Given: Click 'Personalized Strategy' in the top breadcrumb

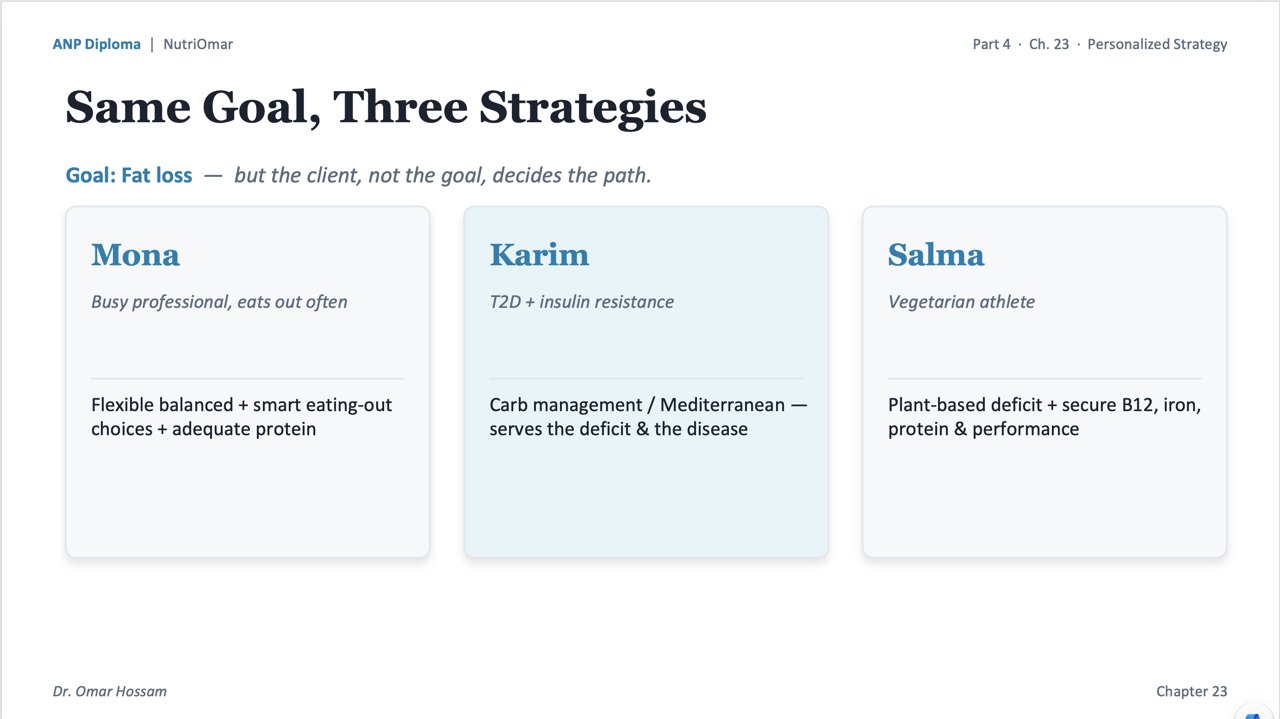Looking at the screenshot, I should (x=1157, y=44).
